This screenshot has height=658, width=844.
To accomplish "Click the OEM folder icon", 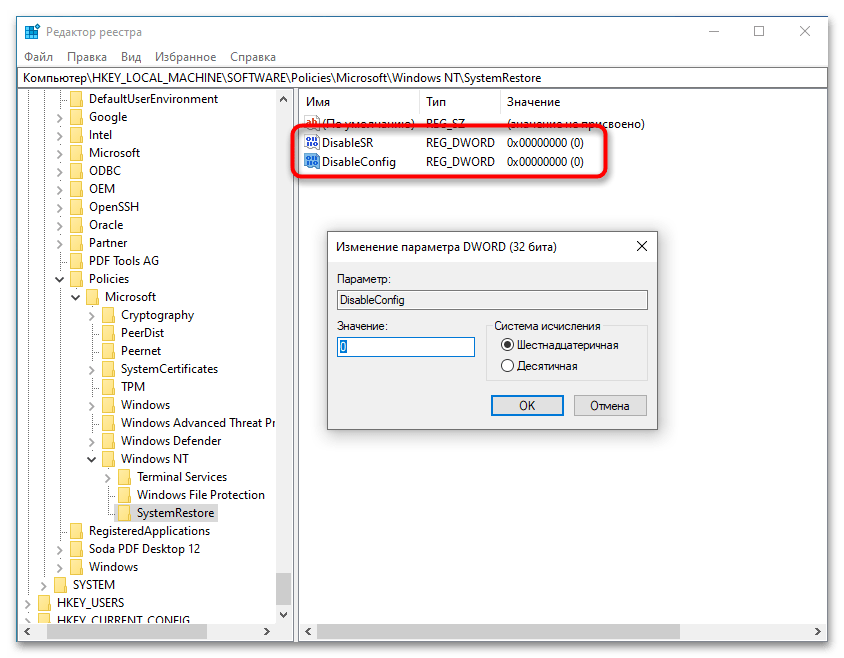I will 77,188.
